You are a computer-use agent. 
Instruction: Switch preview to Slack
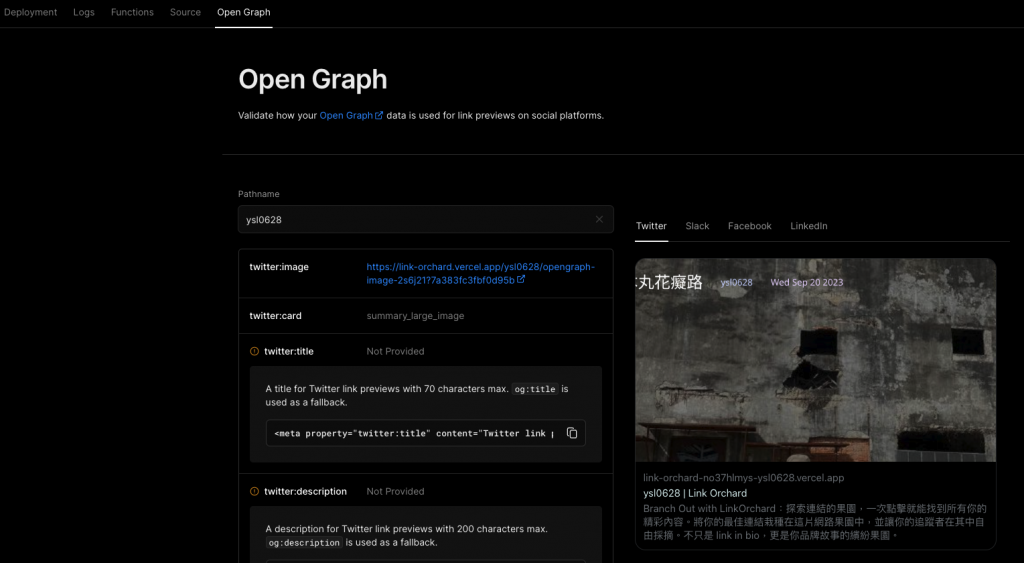[697, 226]
